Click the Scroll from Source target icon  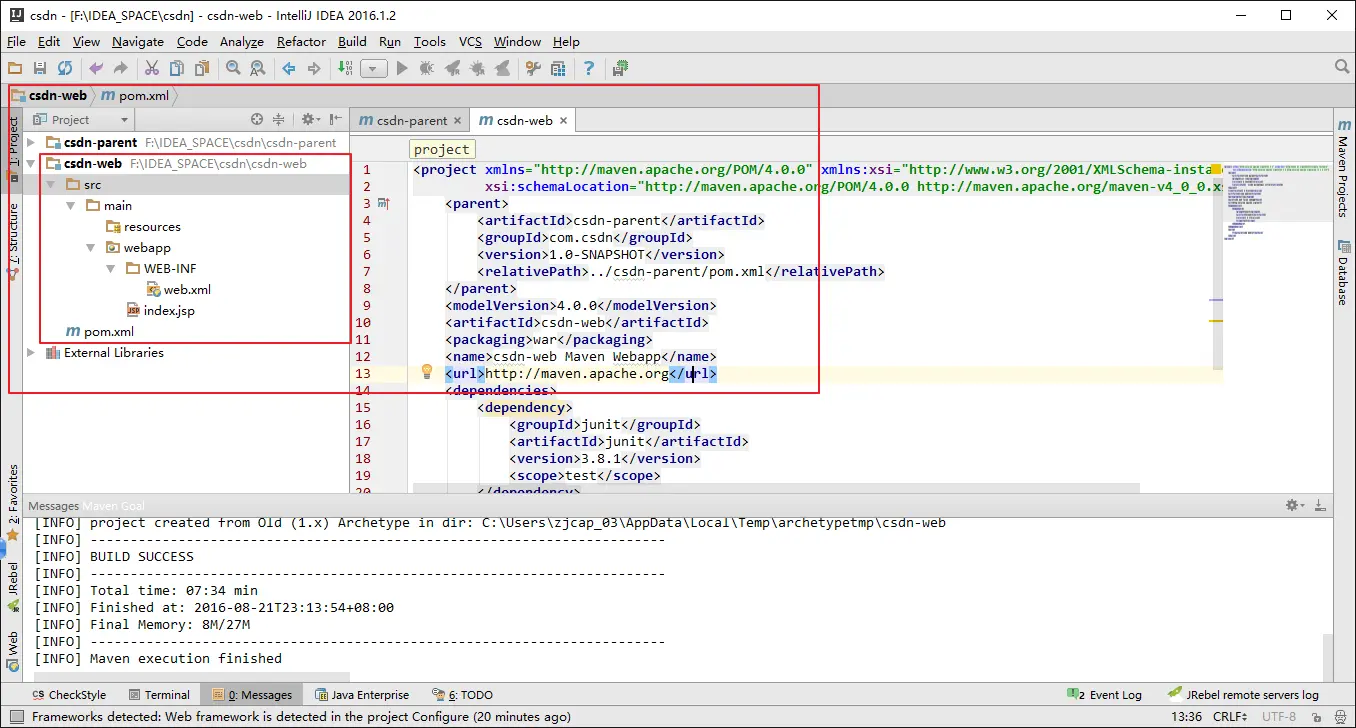point(257,119)
